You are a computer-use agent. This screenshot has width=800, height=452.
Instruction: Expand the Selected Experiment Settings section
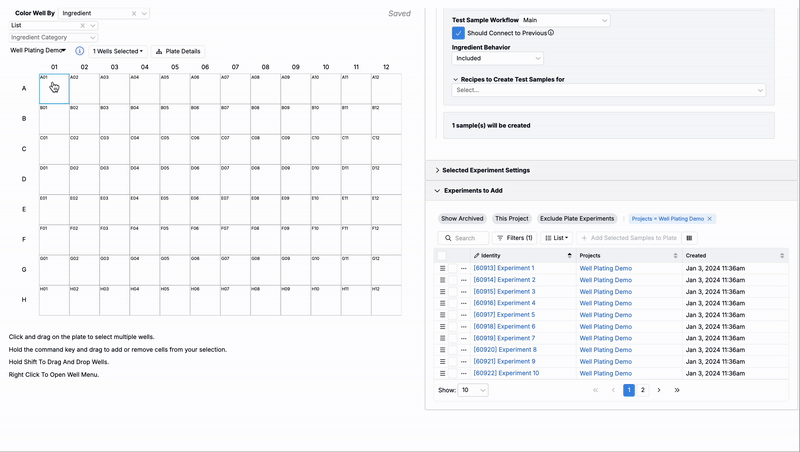click(x=486, y=170)
